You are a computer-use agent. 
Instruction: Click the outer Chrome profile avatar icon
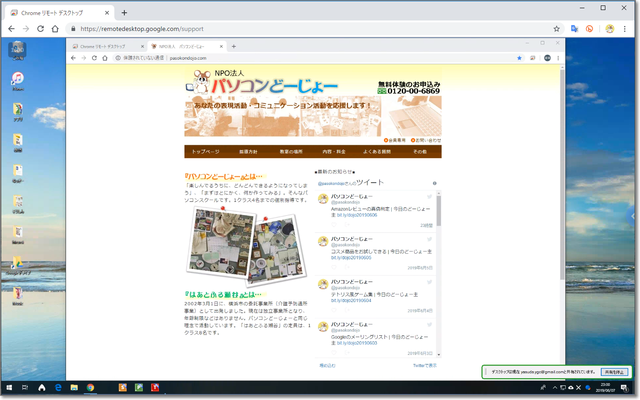[x=610, y=29]
